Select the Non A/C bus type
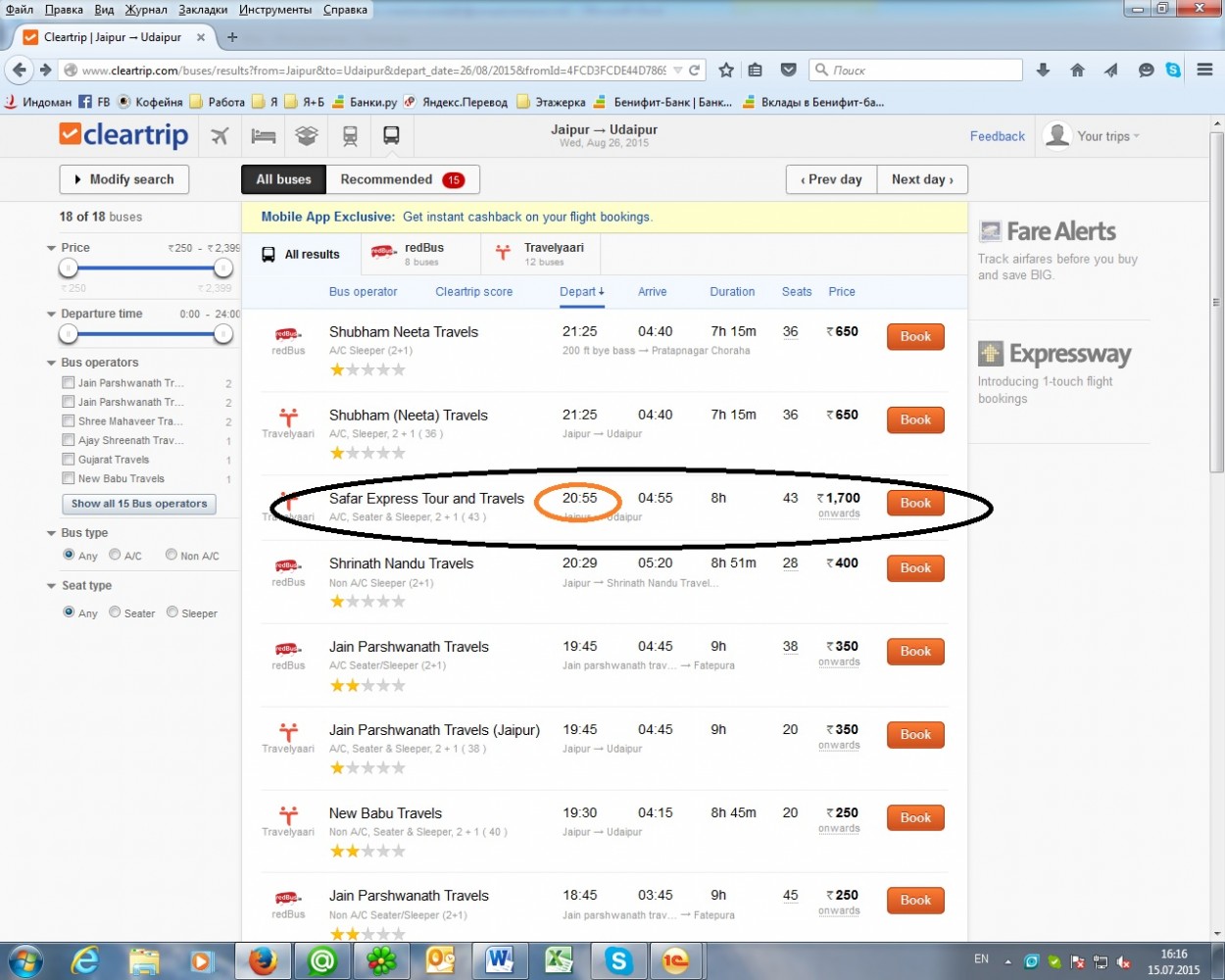This screenshot has width=1225, height=980. 171,555
